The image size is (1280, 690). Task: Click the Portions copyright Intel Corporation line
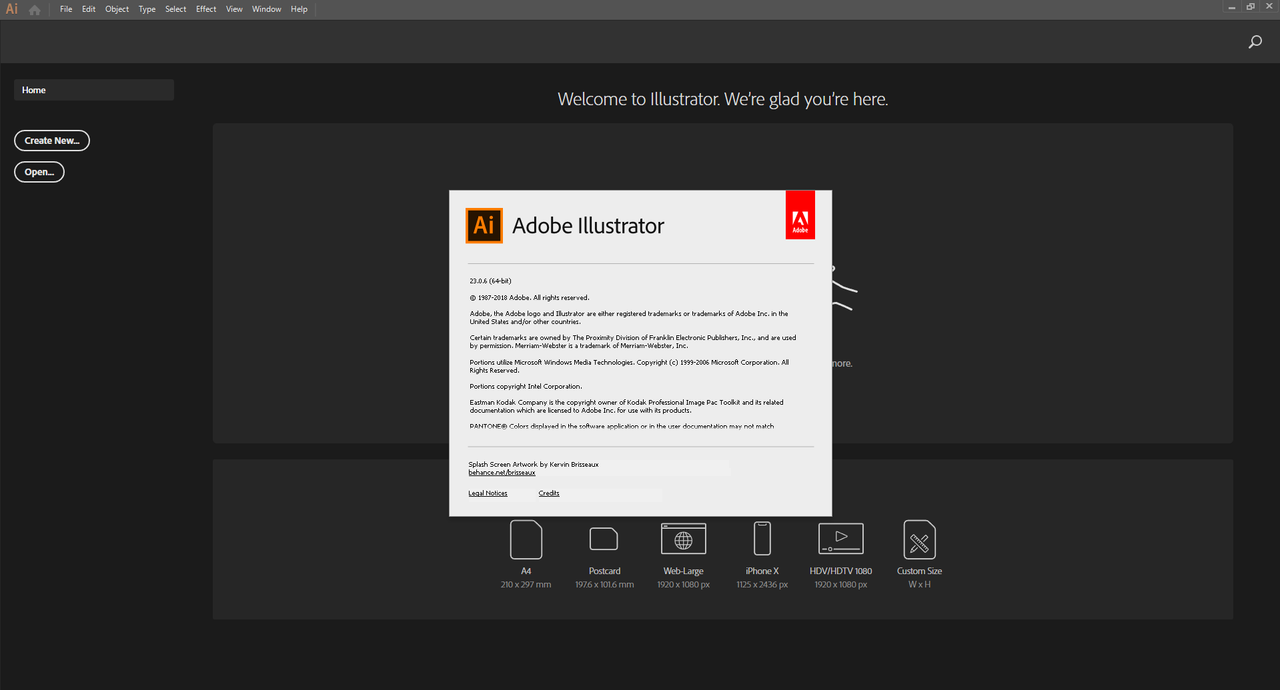(x=526, y=386)
